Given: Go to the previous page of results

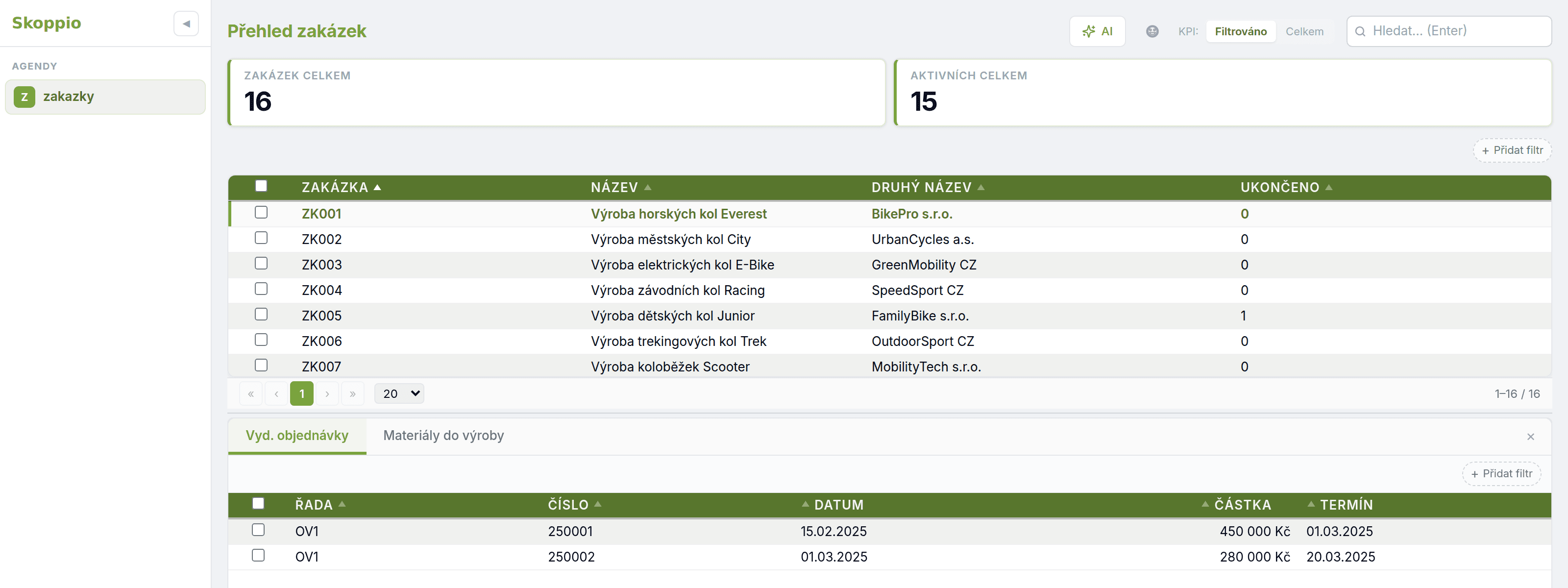Looking at the screenshot, I should [x=276, y=394].
